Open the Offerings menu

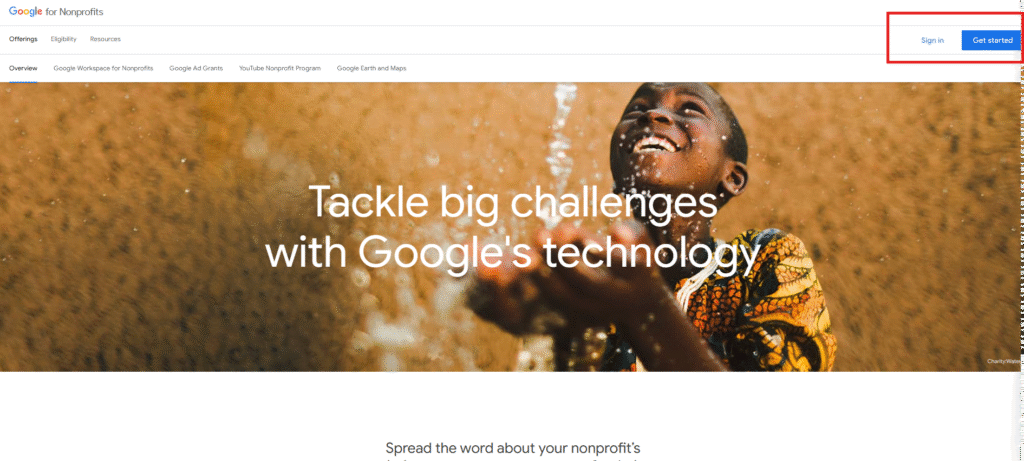pyautogui.click(x=23, y=39)
